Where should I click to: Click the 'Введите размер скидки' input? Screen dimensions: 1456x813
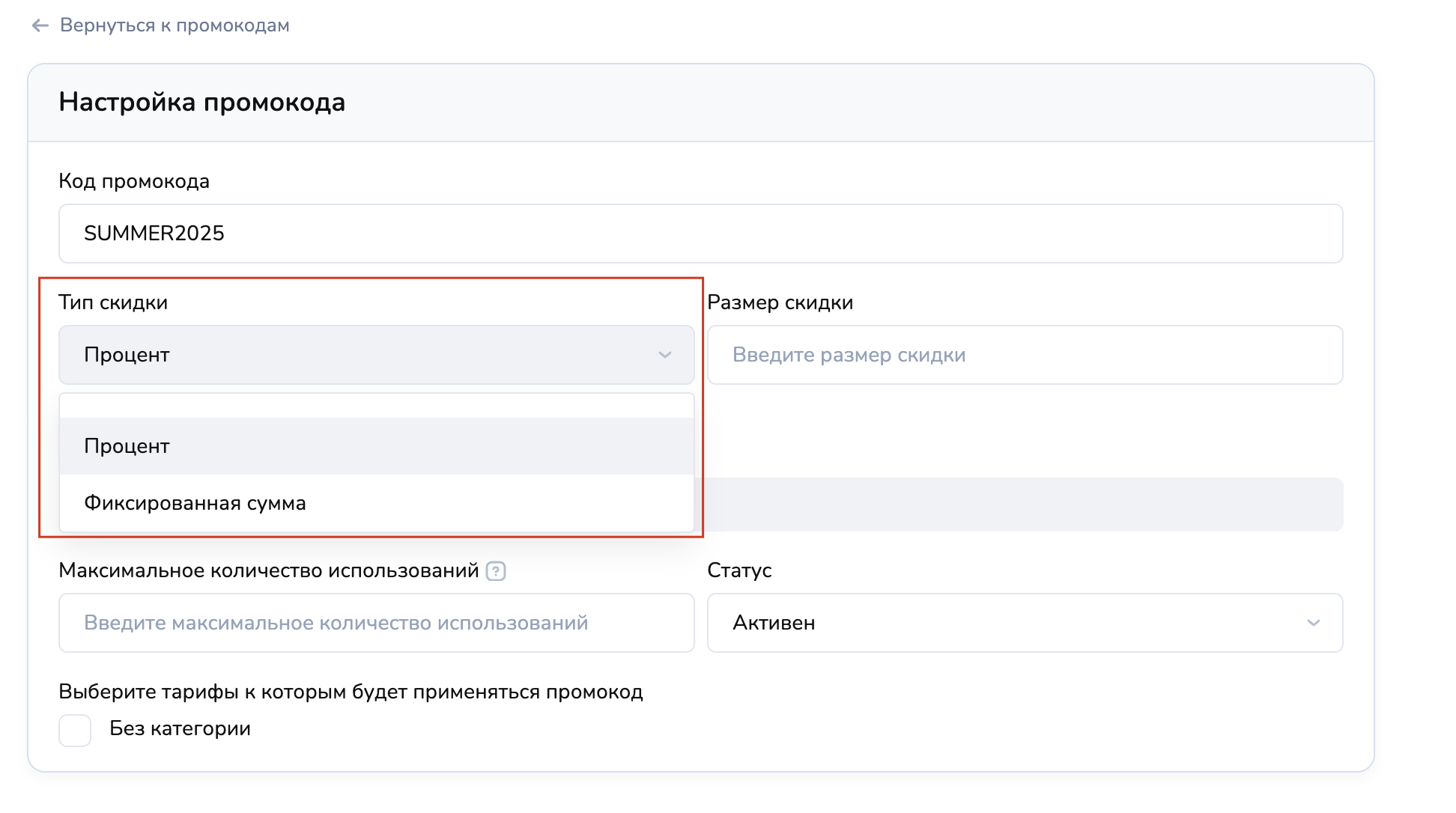click(x=1025, y=355)
